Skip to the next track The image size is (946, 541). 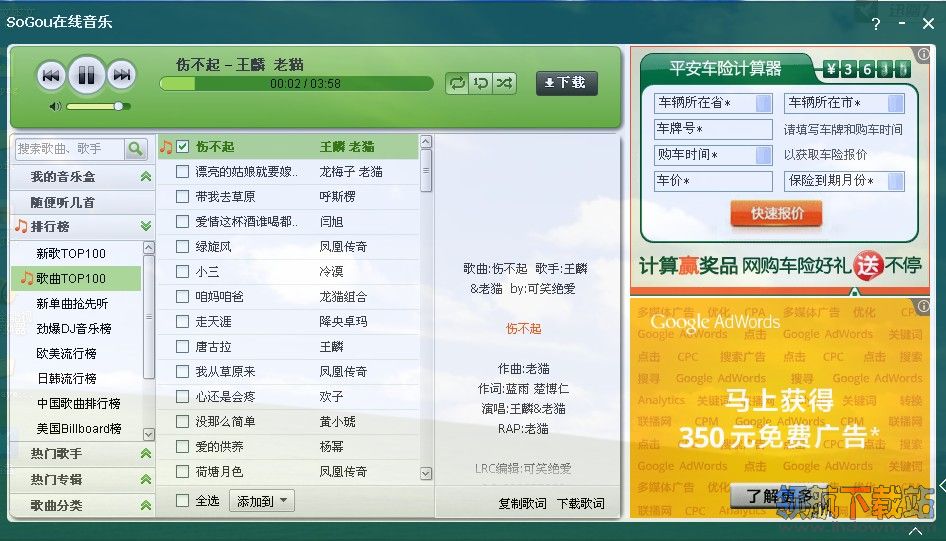[x=121, y=75]
